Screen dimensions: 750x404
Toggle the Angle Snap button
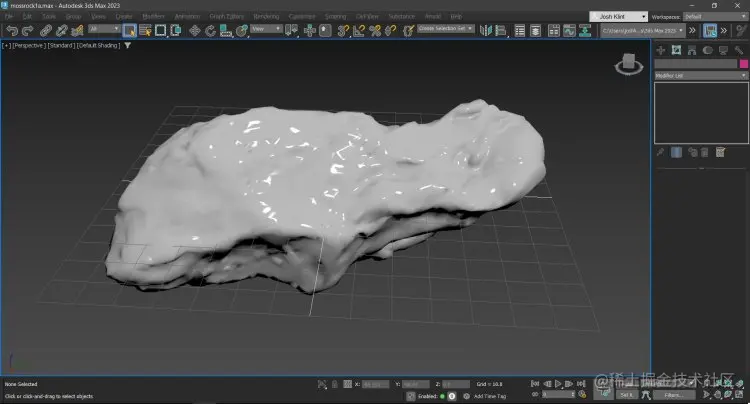359,31
